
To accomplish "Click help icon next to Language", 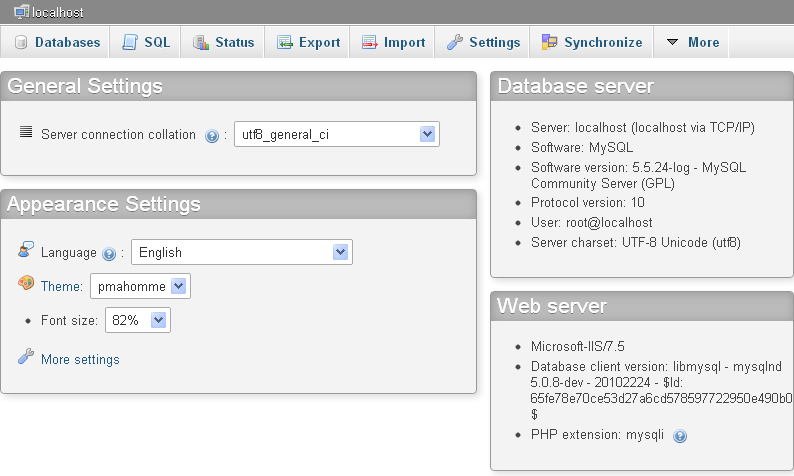I will click(x=109, y=254).
